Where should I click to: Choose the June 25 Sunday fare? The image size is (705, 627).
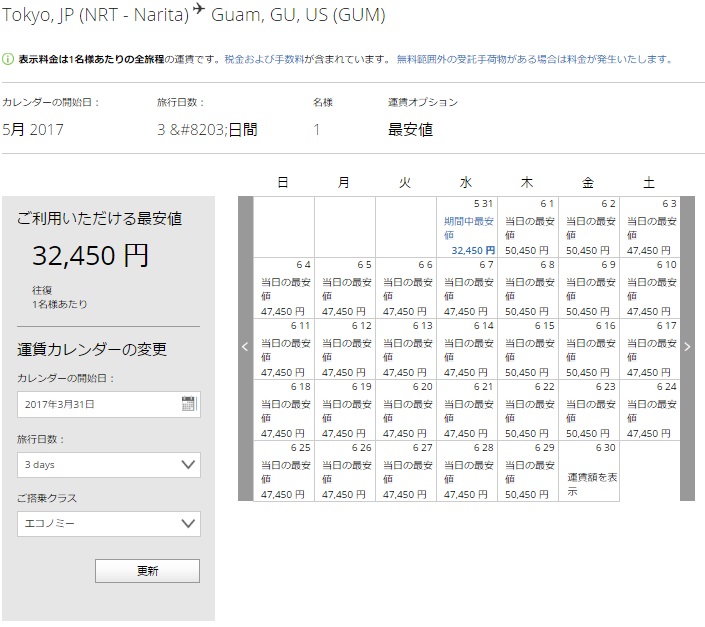pos(284,471)
